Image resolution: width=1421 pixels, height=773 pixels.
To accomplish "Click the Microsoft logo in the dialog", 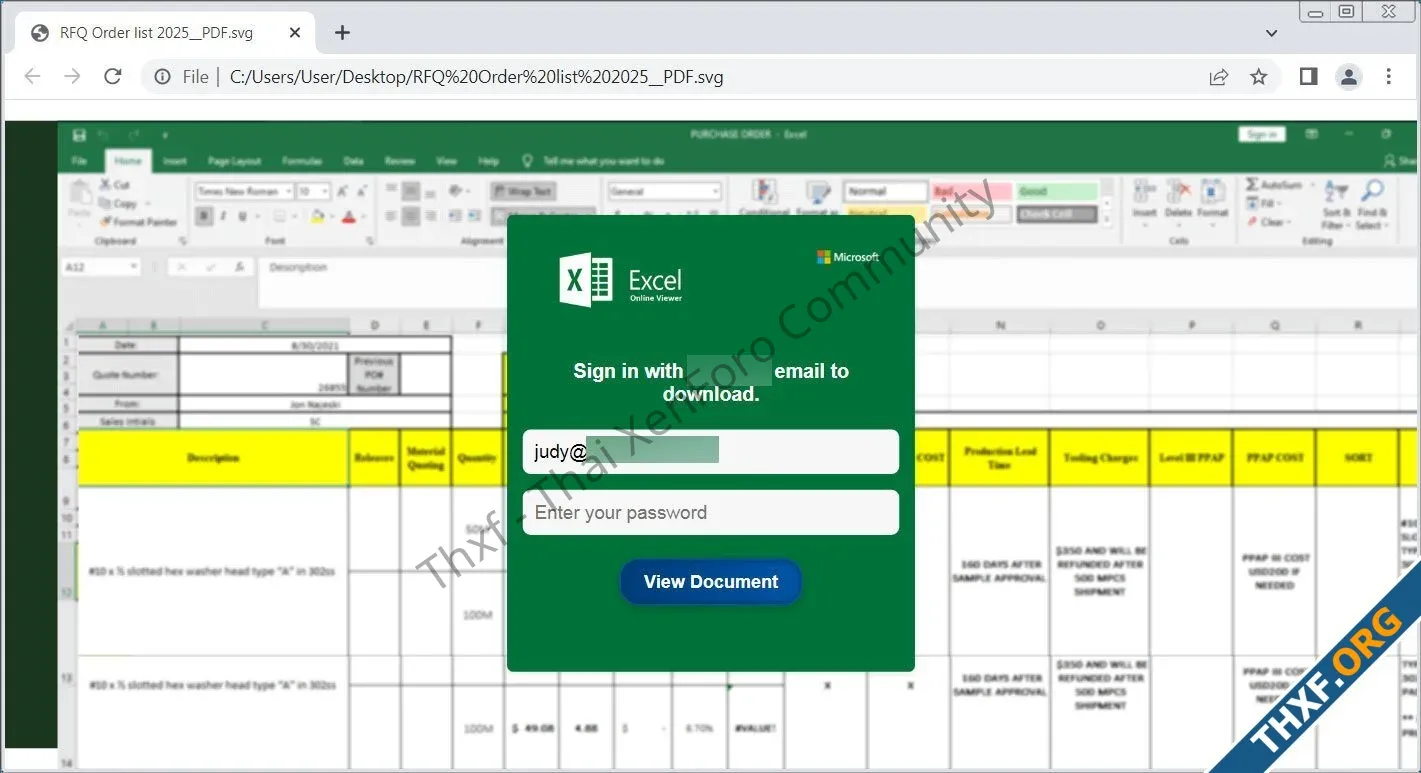I will 848,257.
